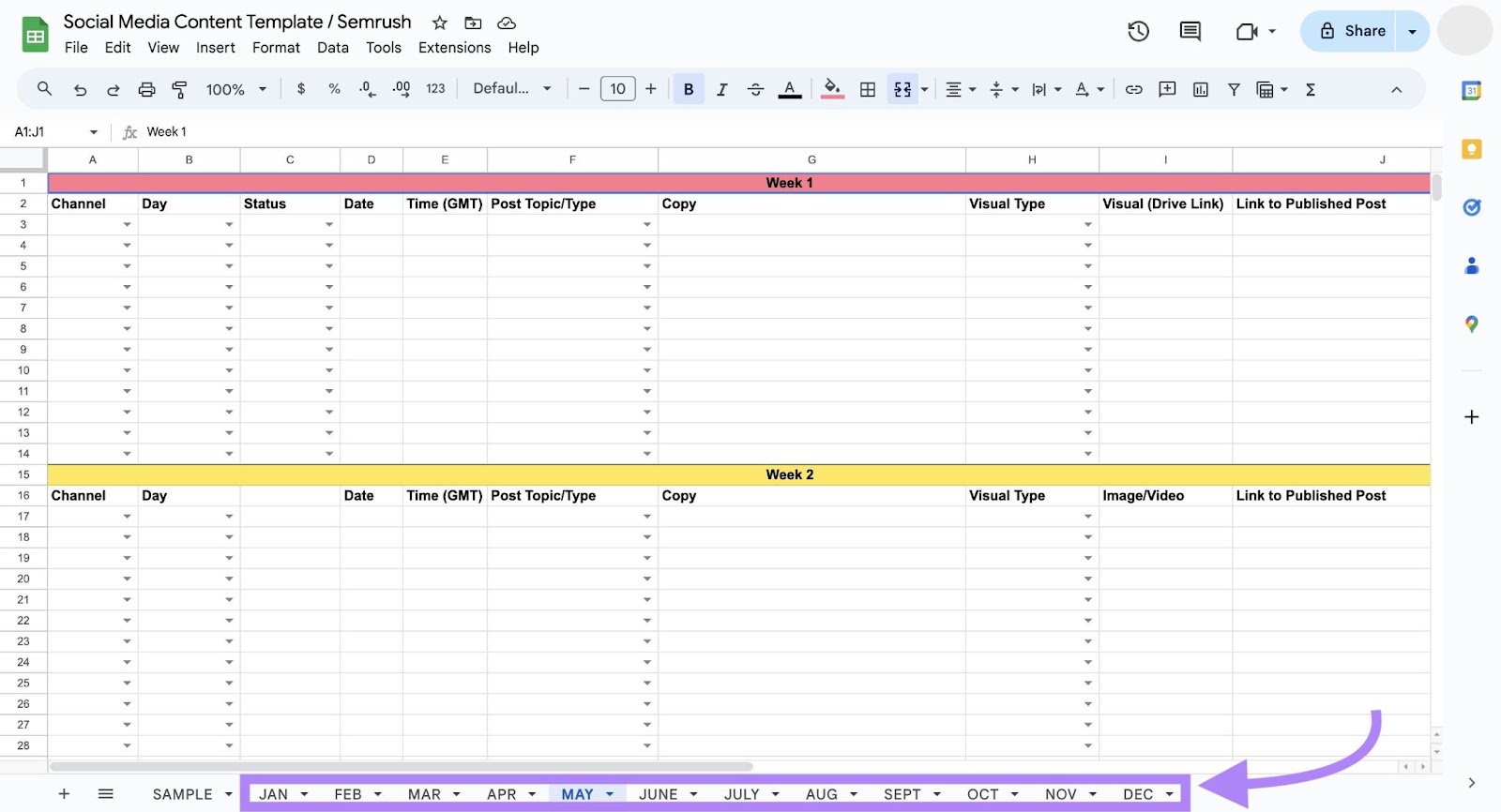Decrease font size with minus
1501x812 pixels.
click(x=584, y=89)
